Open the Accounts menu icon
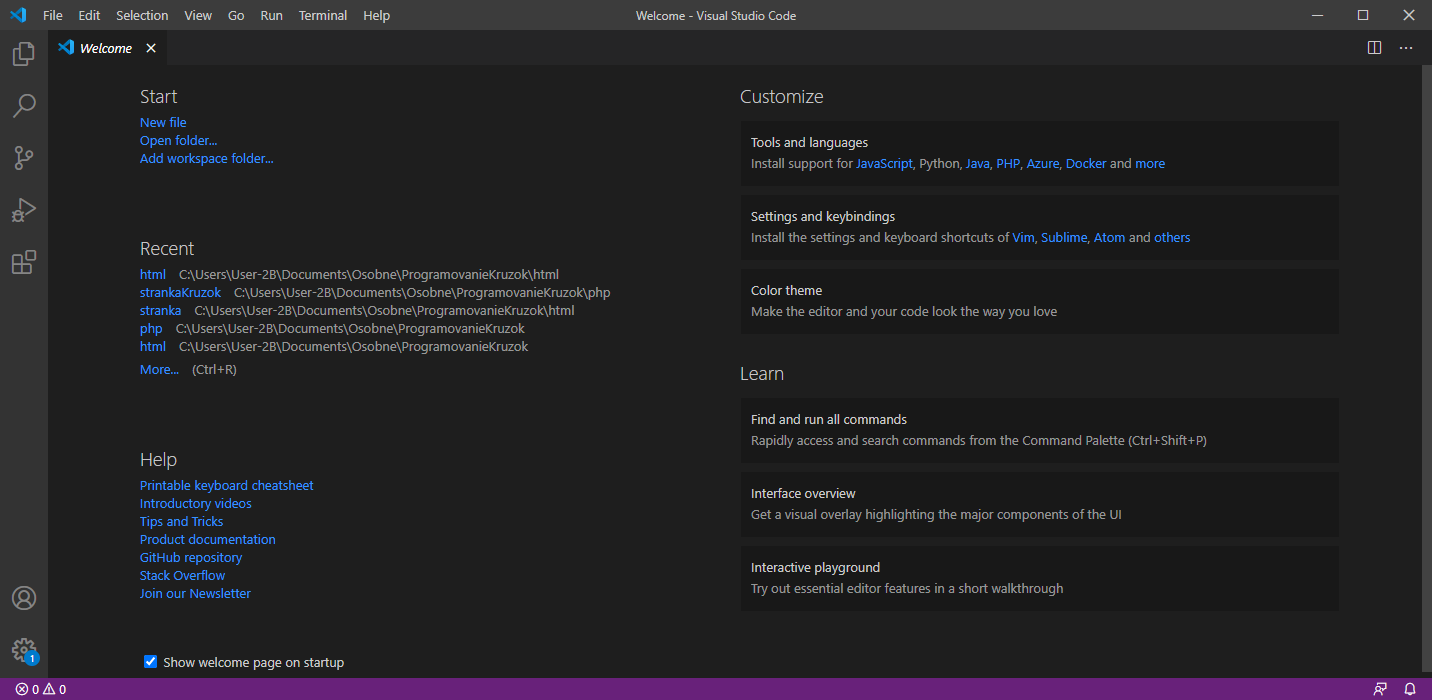This screenshot has width=1432, height=700. tap(24, 598)
